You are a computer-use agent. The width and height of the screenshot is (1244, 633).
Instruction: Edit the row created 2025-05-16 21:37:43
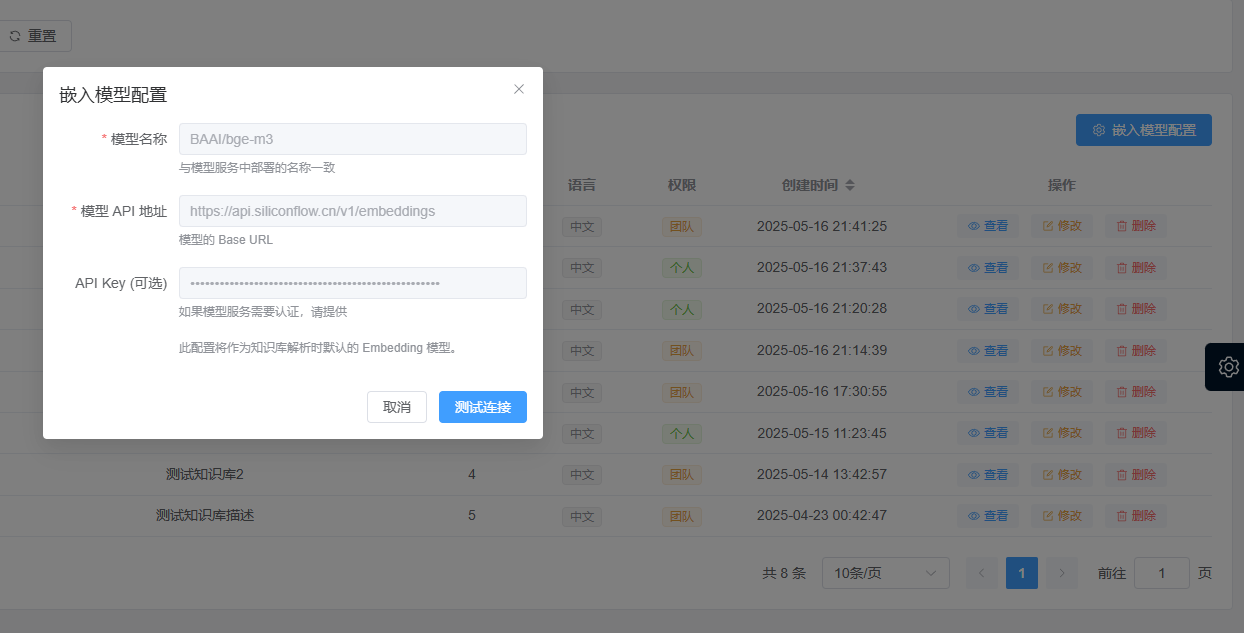(x=1062, y=268)
